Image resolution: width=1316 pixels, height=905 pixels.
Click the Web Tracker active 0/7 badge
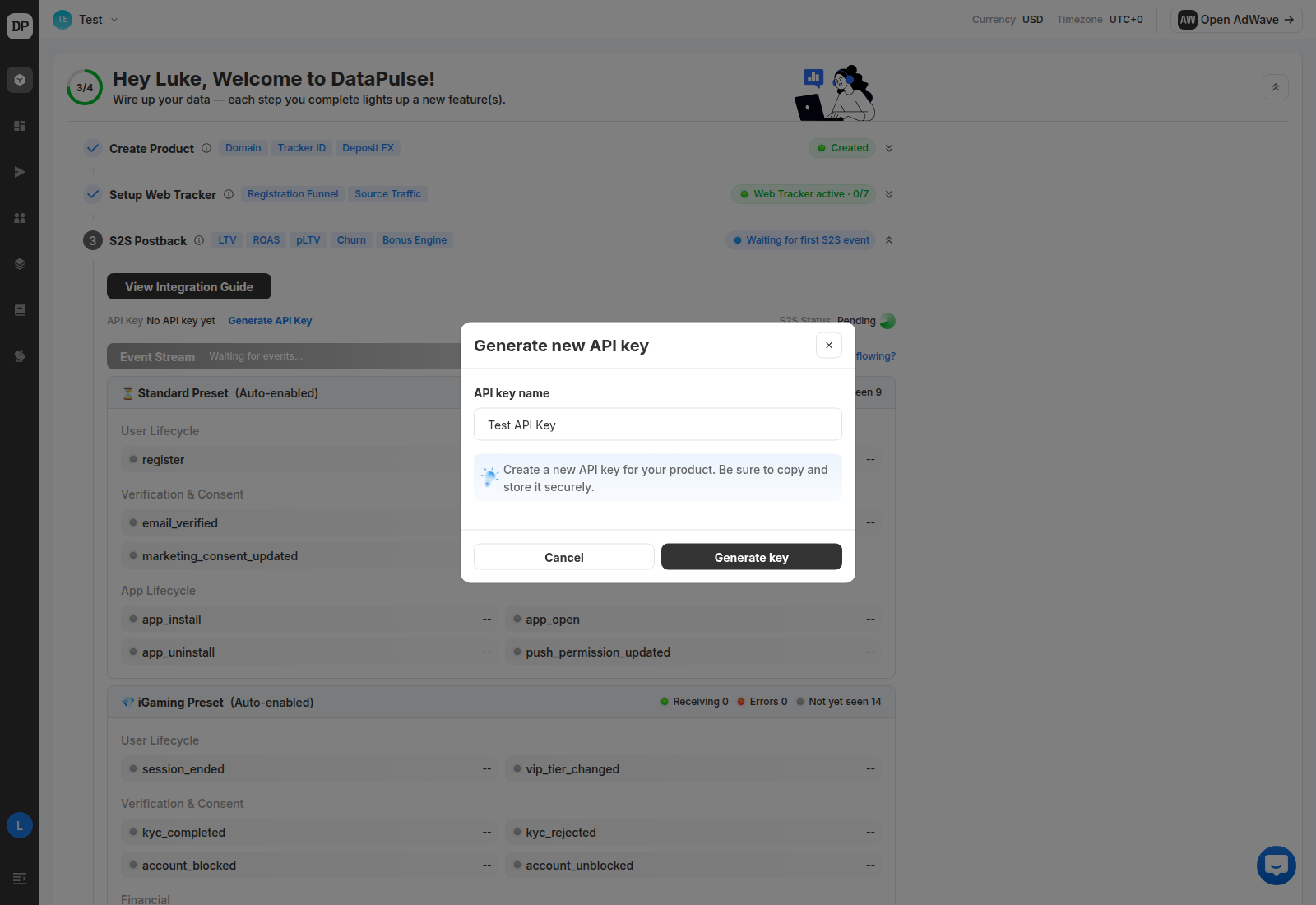[x=804, y=194]
